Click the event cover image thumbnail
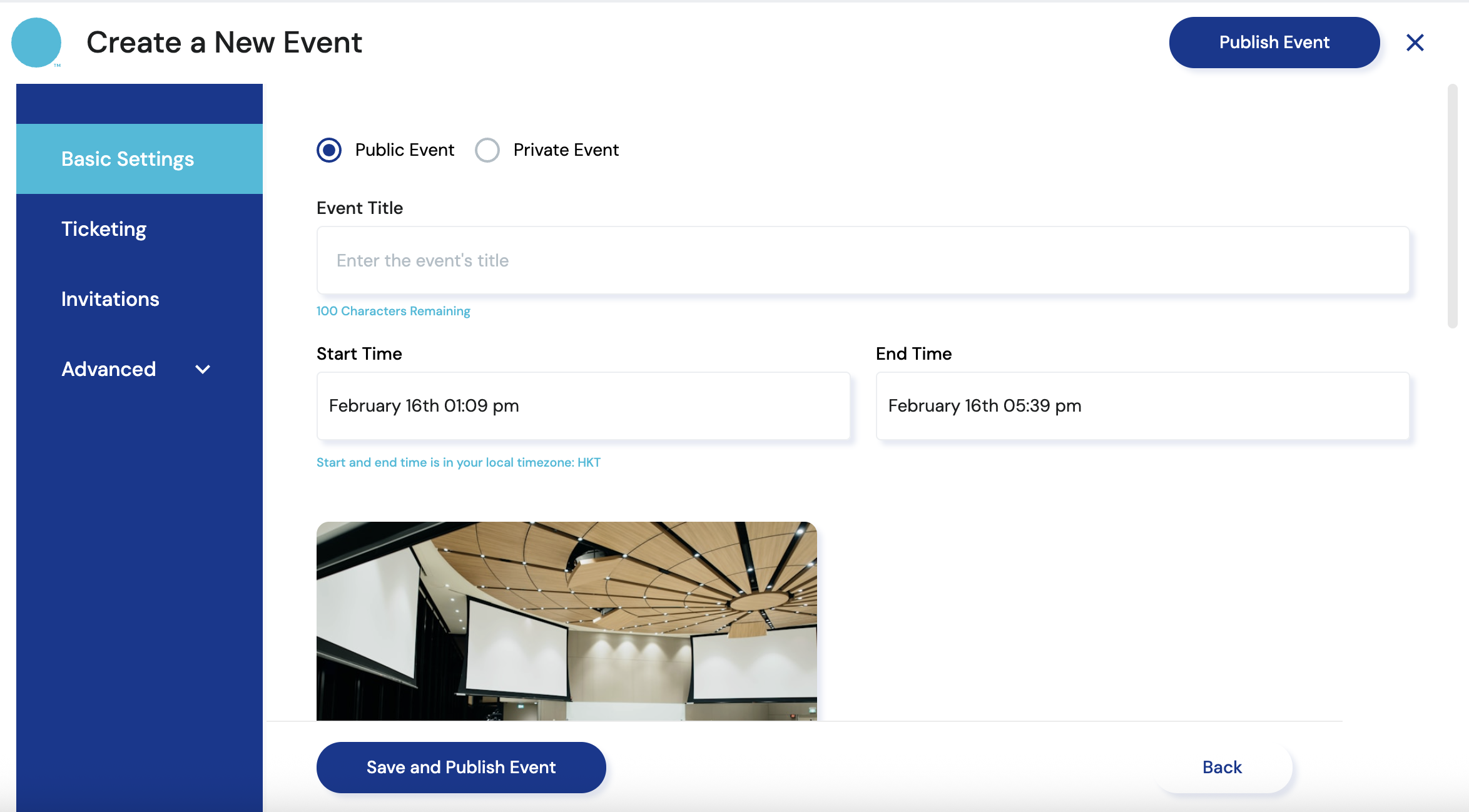1469x812 pixels. [566, 621]
